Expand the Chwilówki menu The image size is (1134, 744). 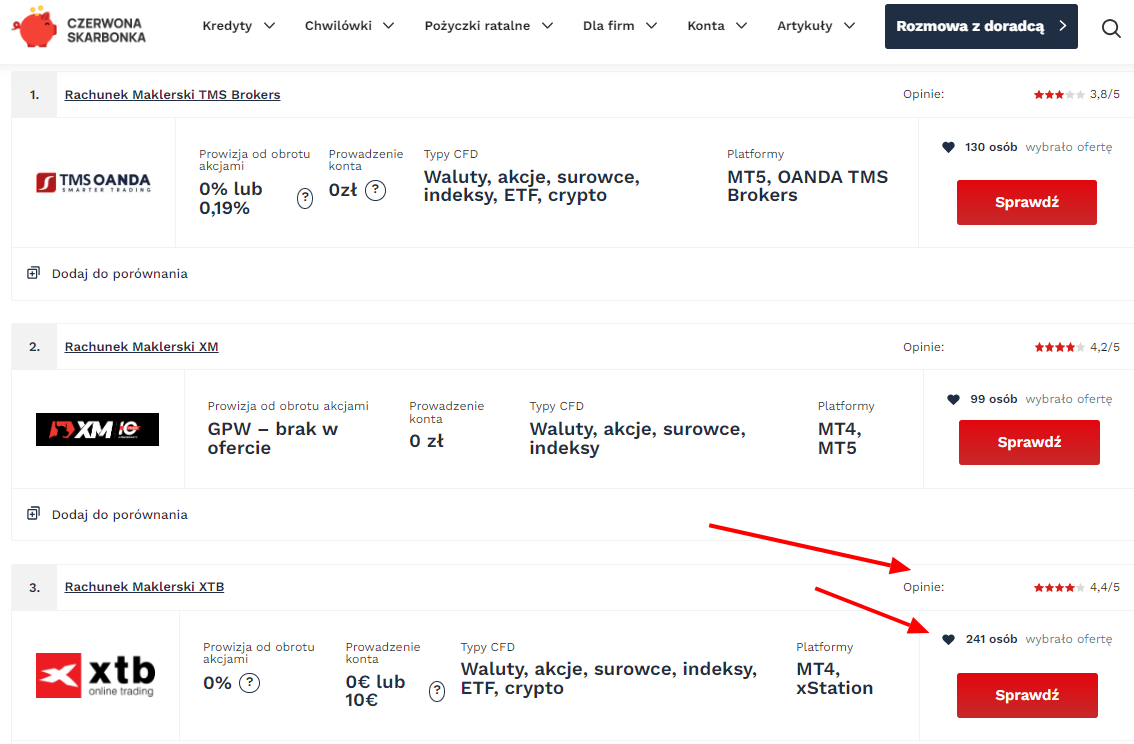pyautogui.click(x=349, y=26)
